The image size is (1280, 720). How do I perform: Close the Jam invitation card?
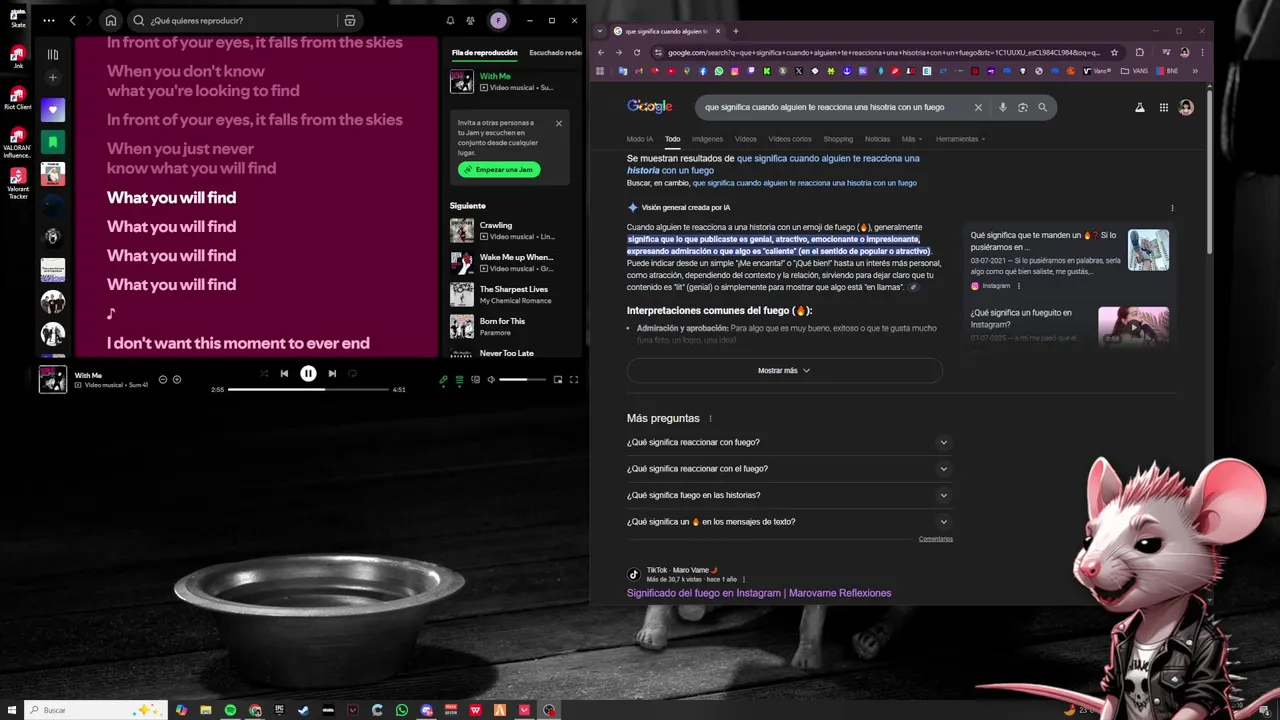559,124
